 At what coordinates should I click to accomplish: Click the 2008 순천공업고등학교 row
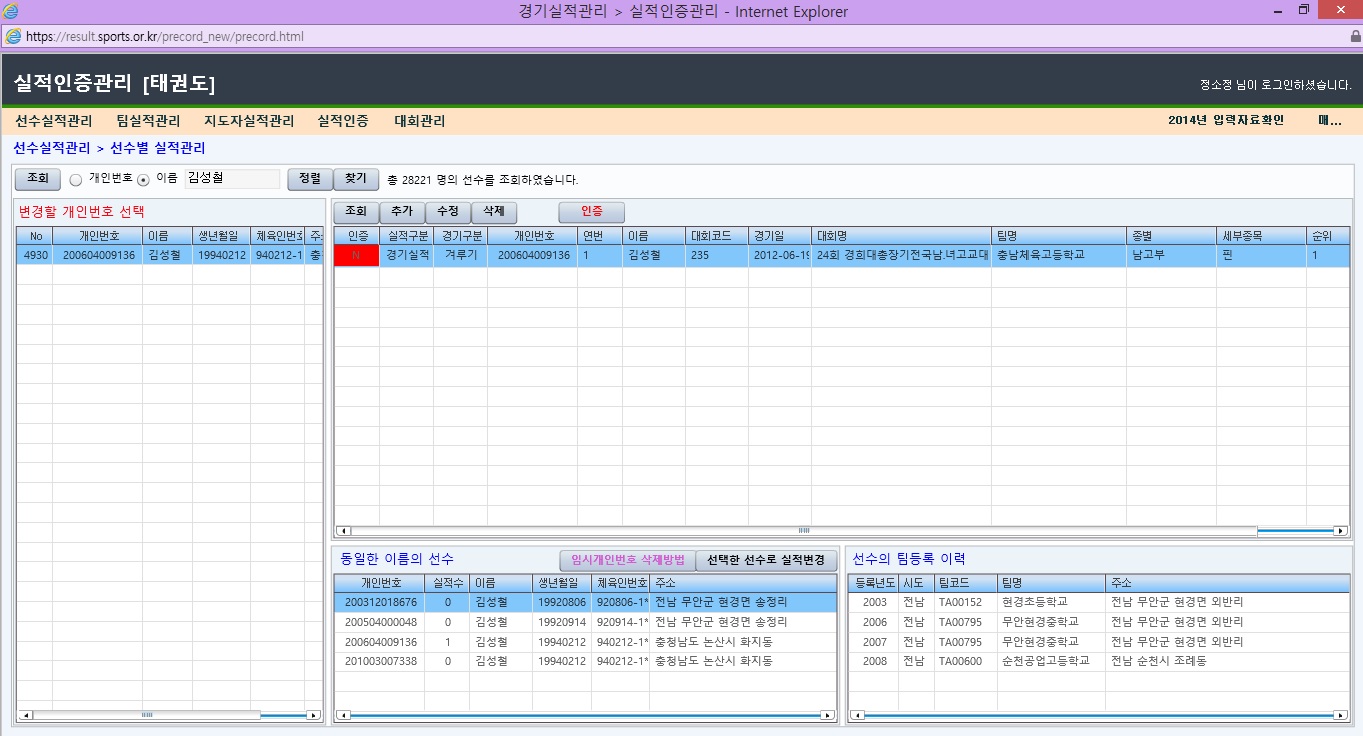point(1098,661)
